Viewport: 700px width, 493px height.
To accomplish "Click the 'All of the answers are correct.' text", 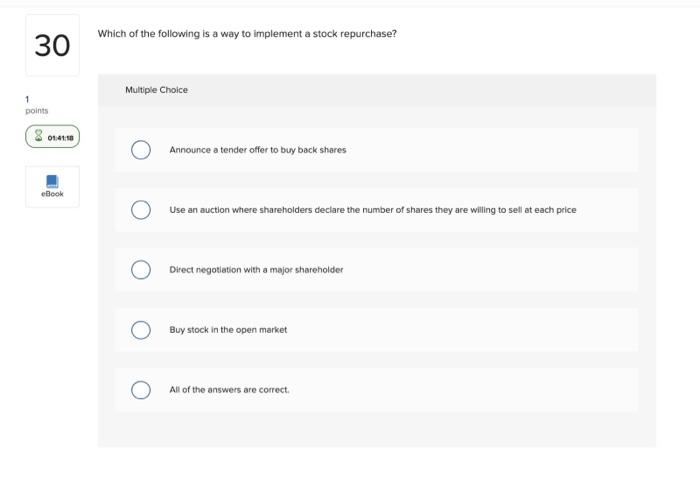I will (229, 390).
